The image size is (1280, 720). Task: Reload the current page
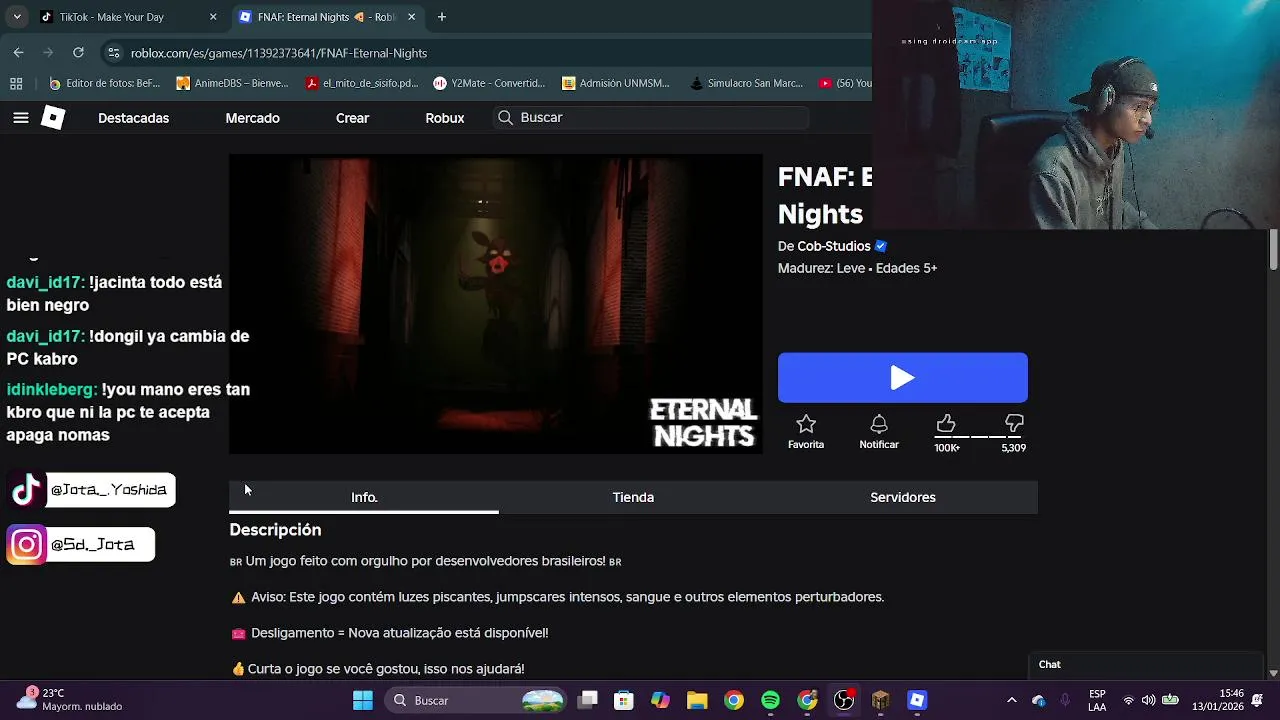78,53
